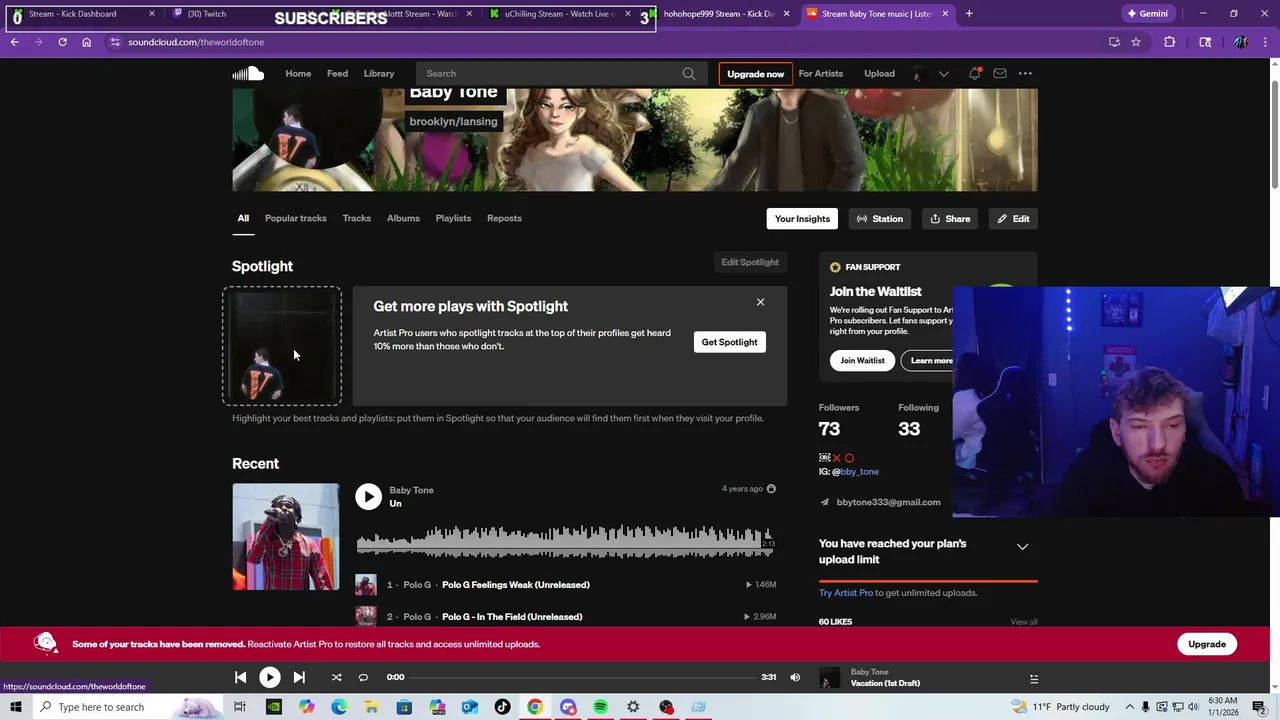
Task: Expand the upload limit notice chevron
Action: click(x=1022, y=547)
